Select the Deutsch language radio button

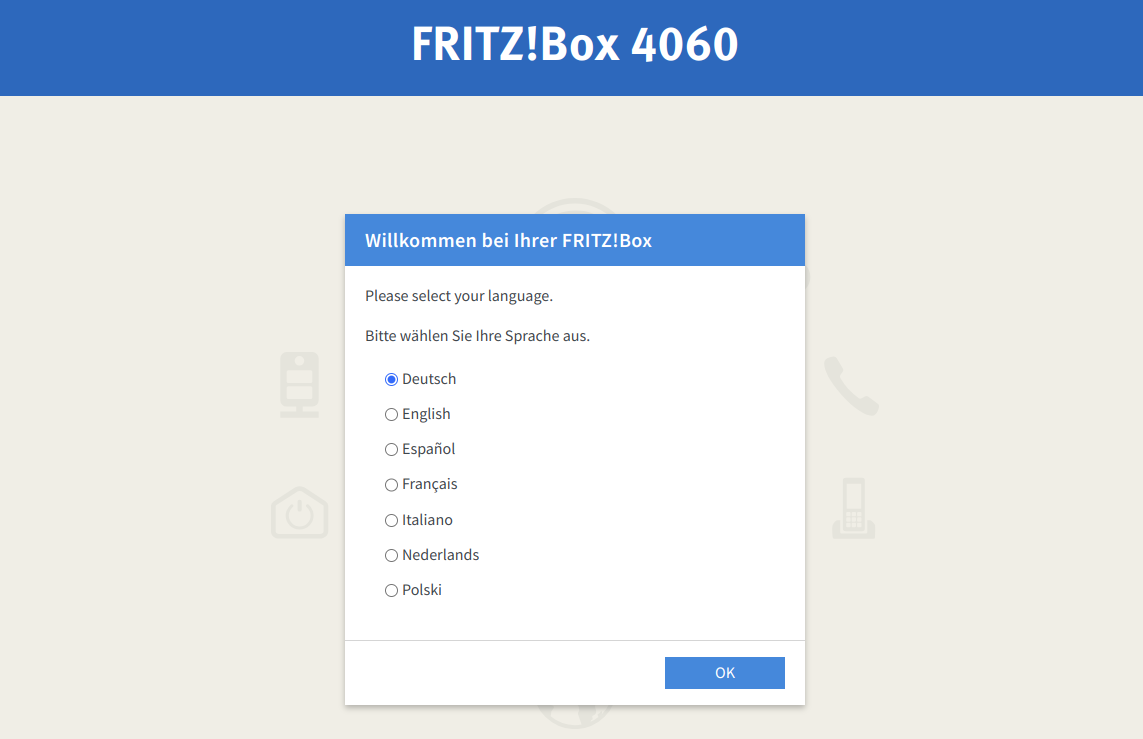coord(391,379)
